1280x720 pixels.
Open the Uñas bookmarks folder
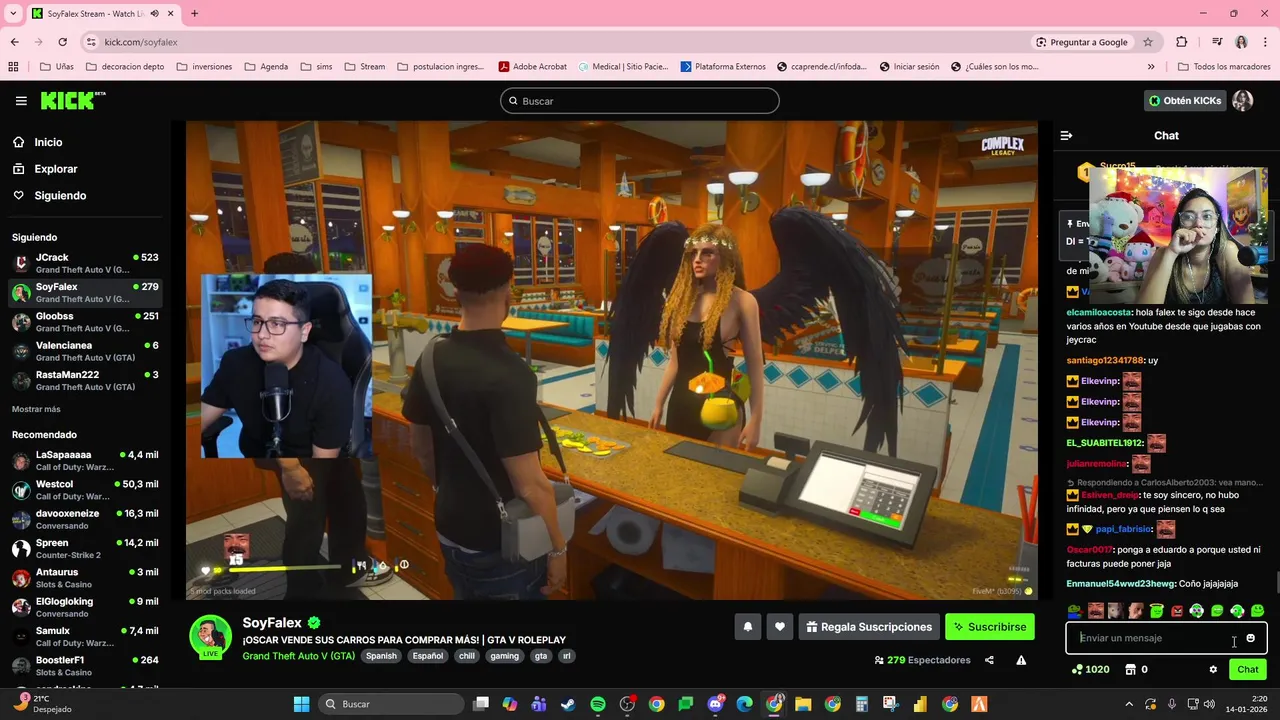pos(56,67)
